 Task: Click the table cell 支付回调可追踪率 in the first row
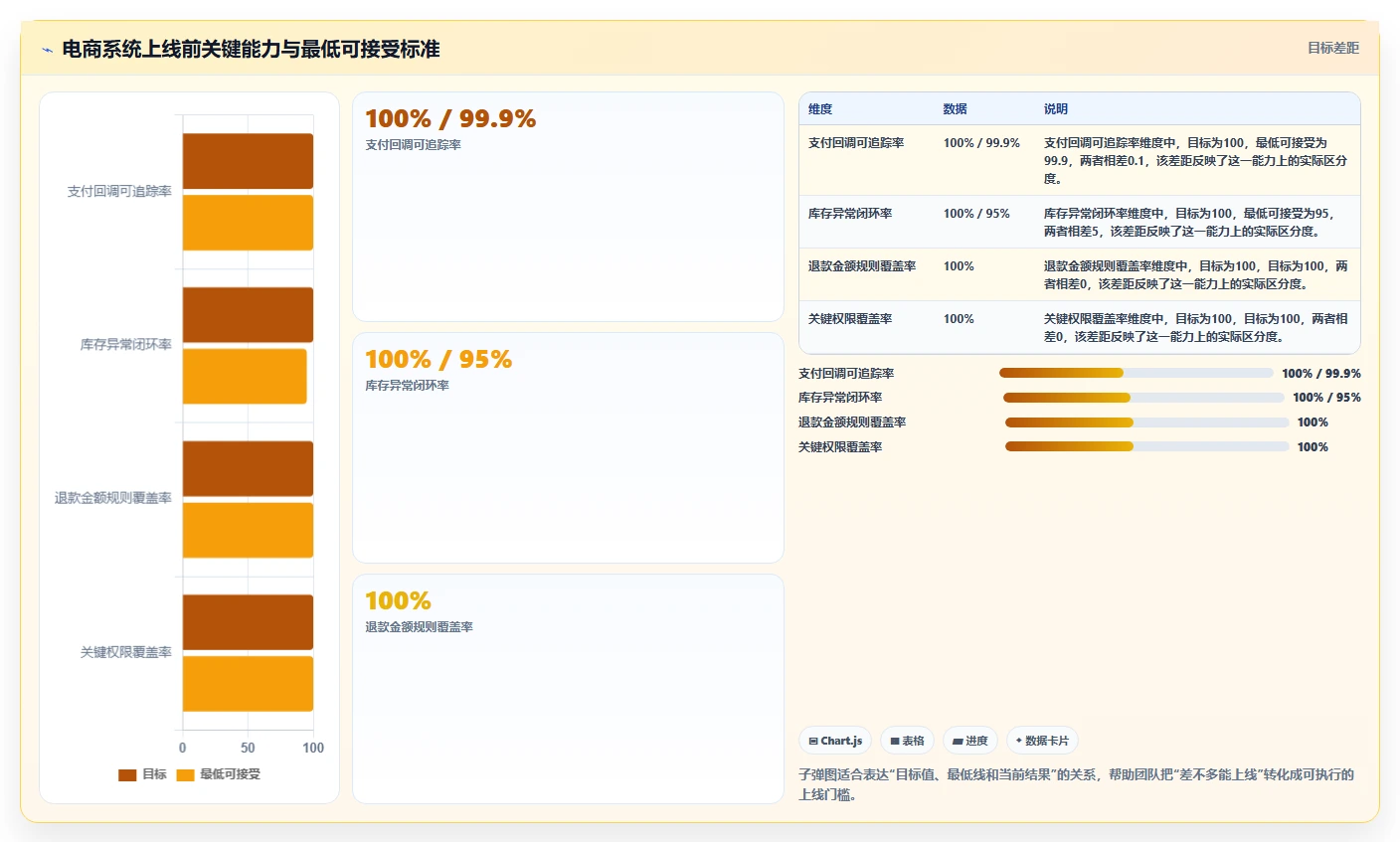click(856, 143)
